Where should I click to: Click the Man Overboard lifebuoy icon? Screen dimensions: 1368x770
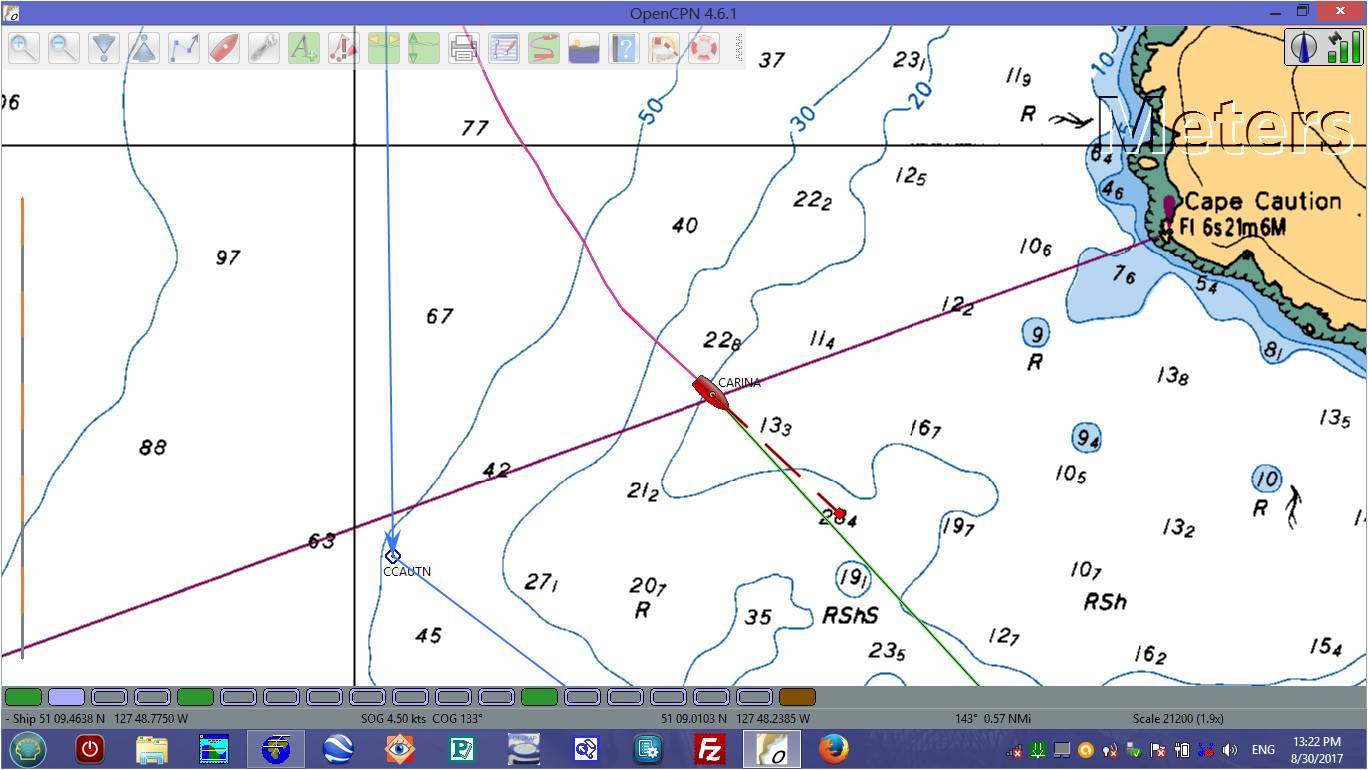click(704, 48)
